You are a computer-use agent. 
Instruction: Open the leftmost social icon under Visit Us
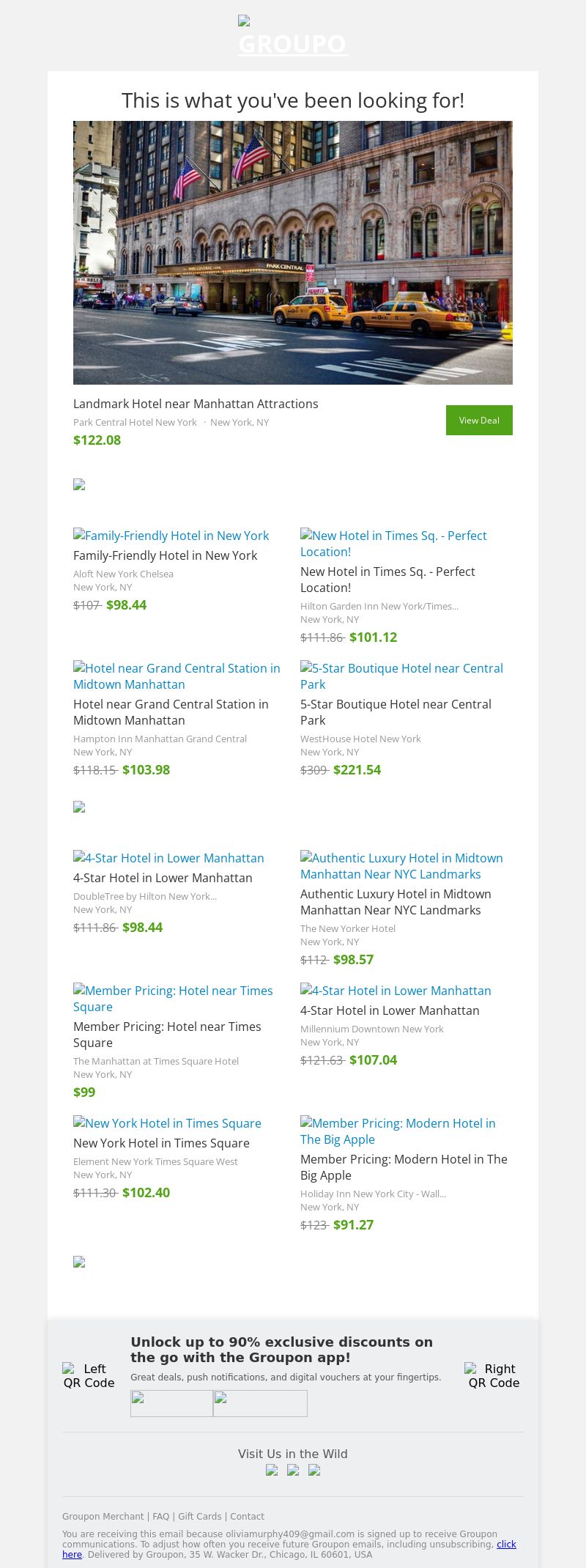coord(272,1470)
